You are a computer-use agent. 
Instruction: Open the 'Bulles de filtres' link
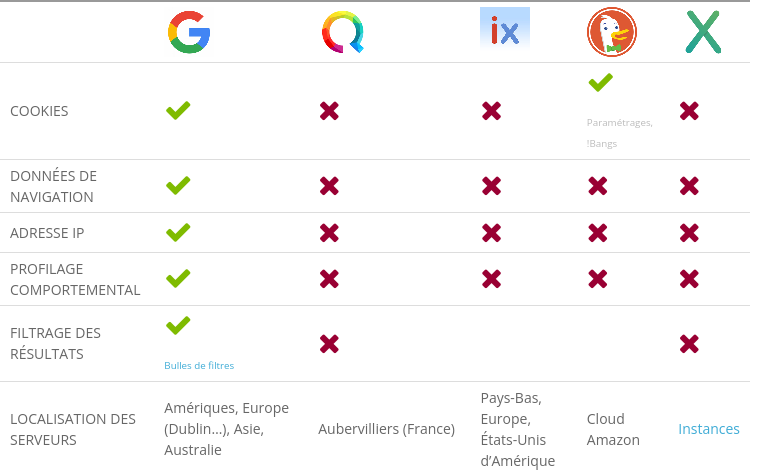[x=199, y=366]
